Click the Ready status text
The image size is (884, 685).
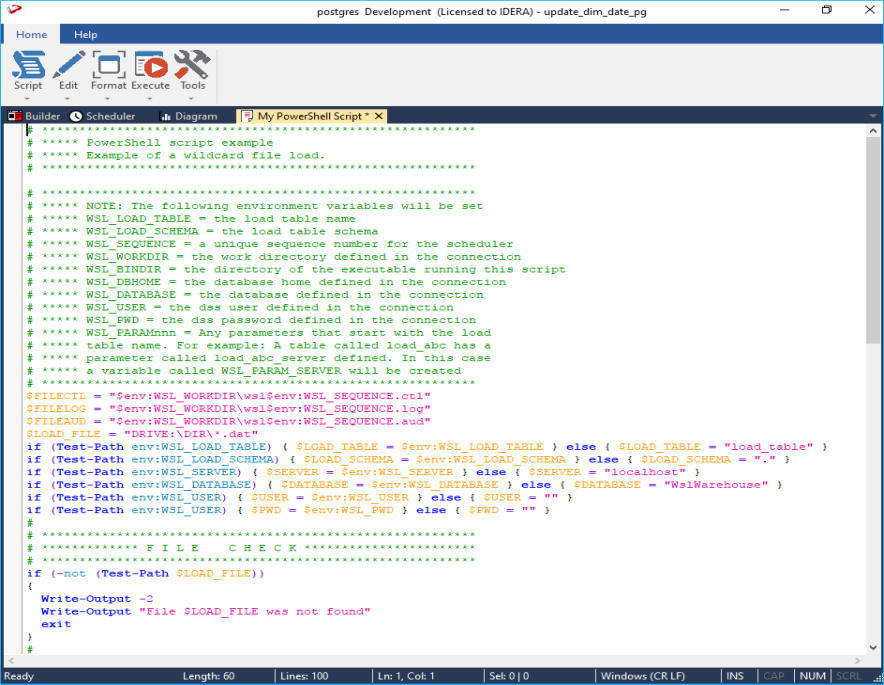click(x=19, y=676)
